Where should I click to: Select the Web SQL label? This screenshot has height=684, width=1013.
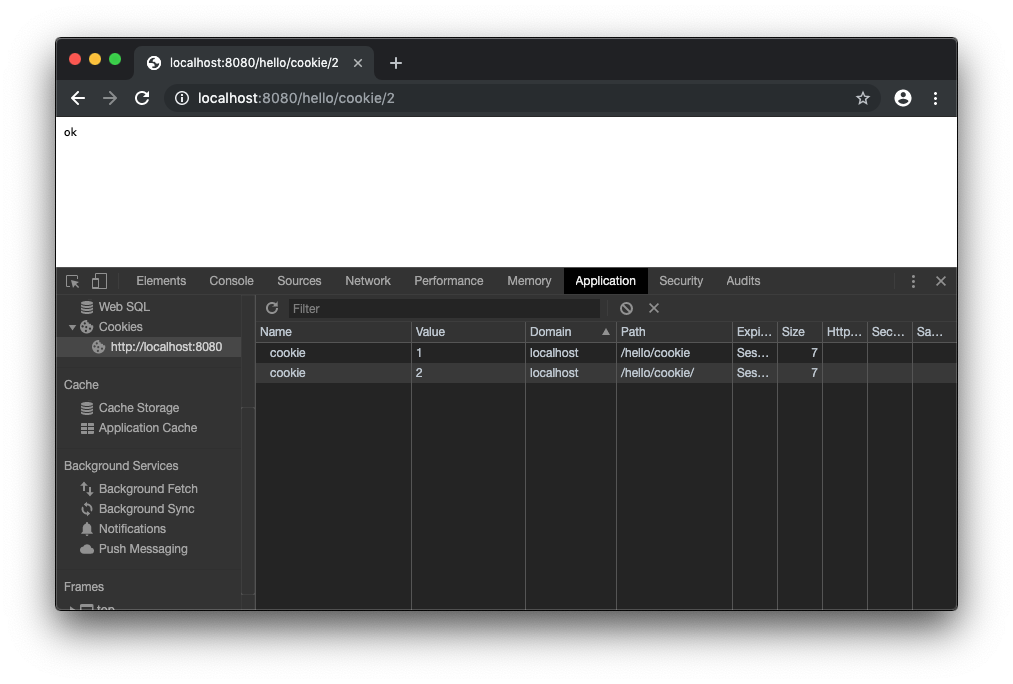(x=124, y=307)
